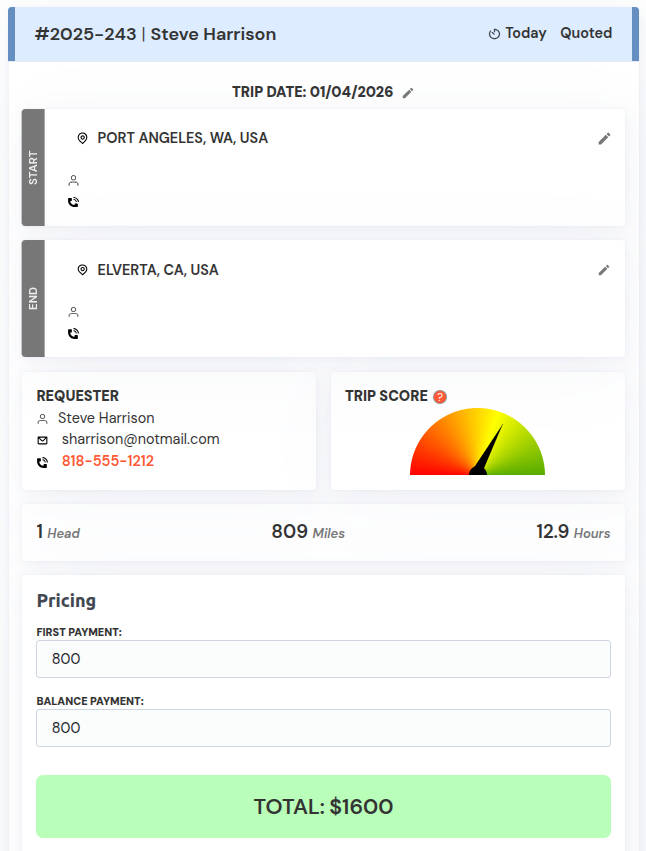Edit the Elverta end location
This screenshot has width=646, height=851.
point(604,270)
